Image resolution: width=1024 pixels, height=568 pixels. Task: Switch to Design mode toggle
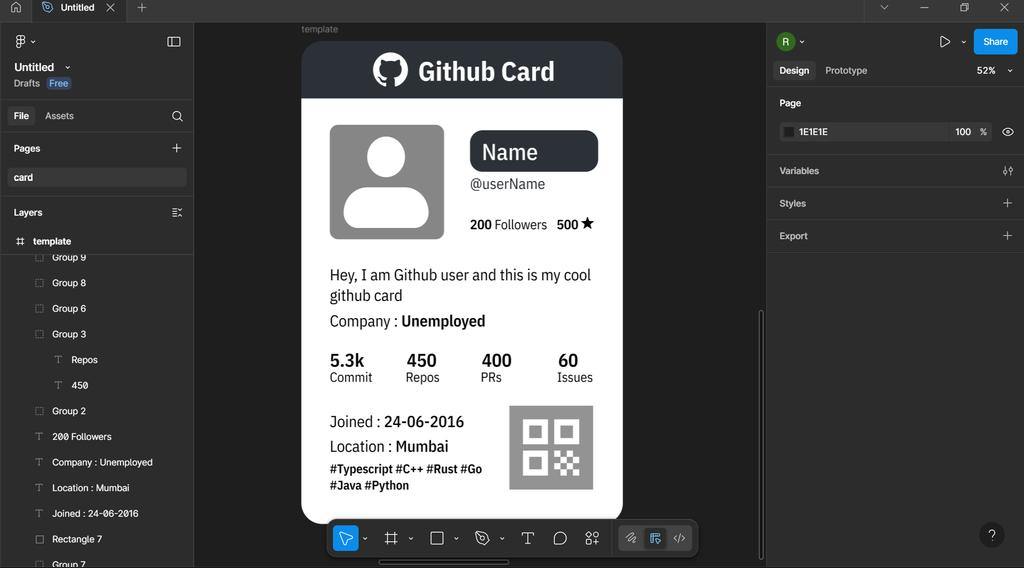655,539
